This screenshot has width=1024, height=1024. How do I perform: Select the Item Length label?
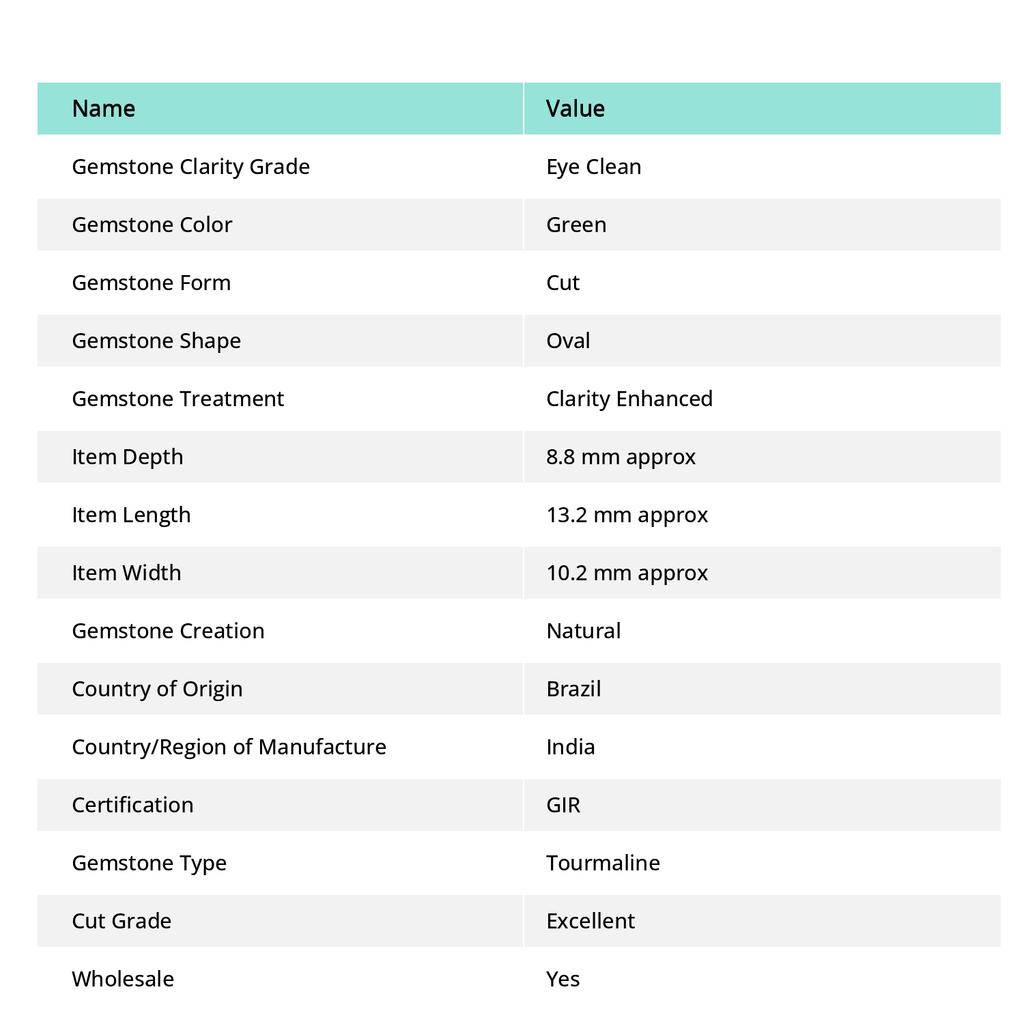point(131,515)
